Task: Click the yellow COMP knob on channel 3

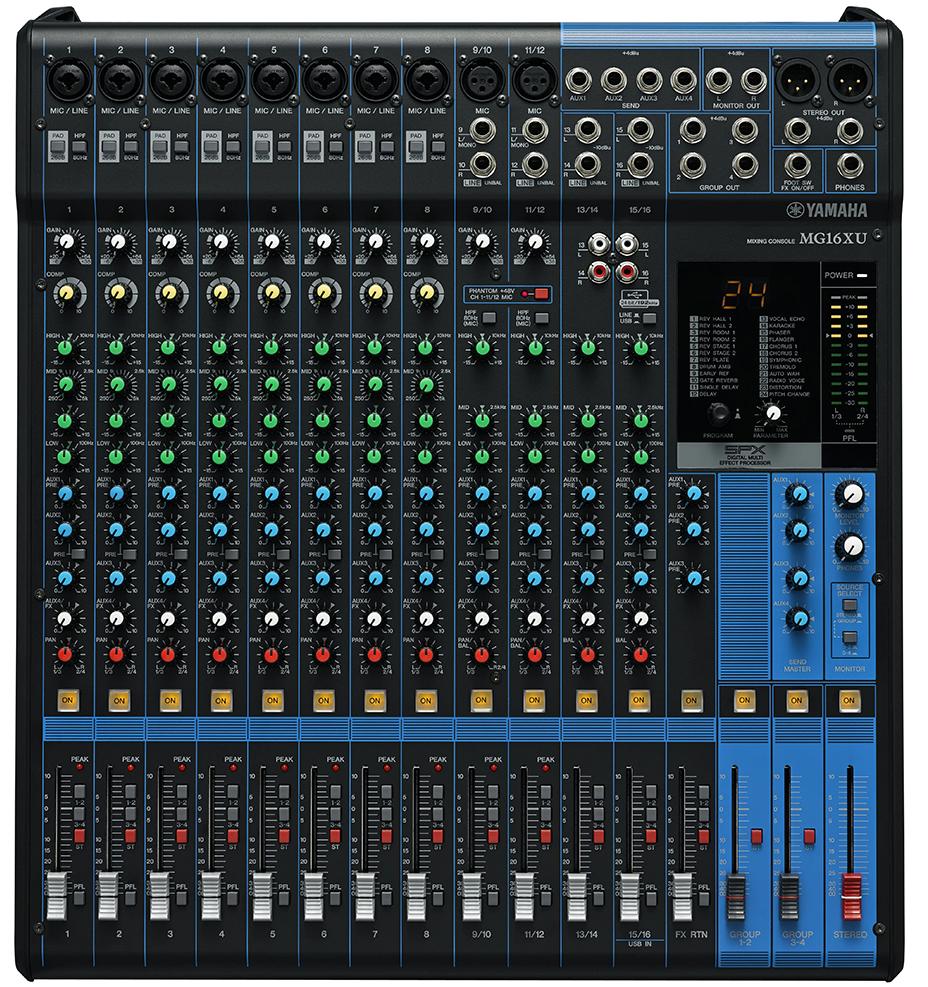Action: [168, 292]
